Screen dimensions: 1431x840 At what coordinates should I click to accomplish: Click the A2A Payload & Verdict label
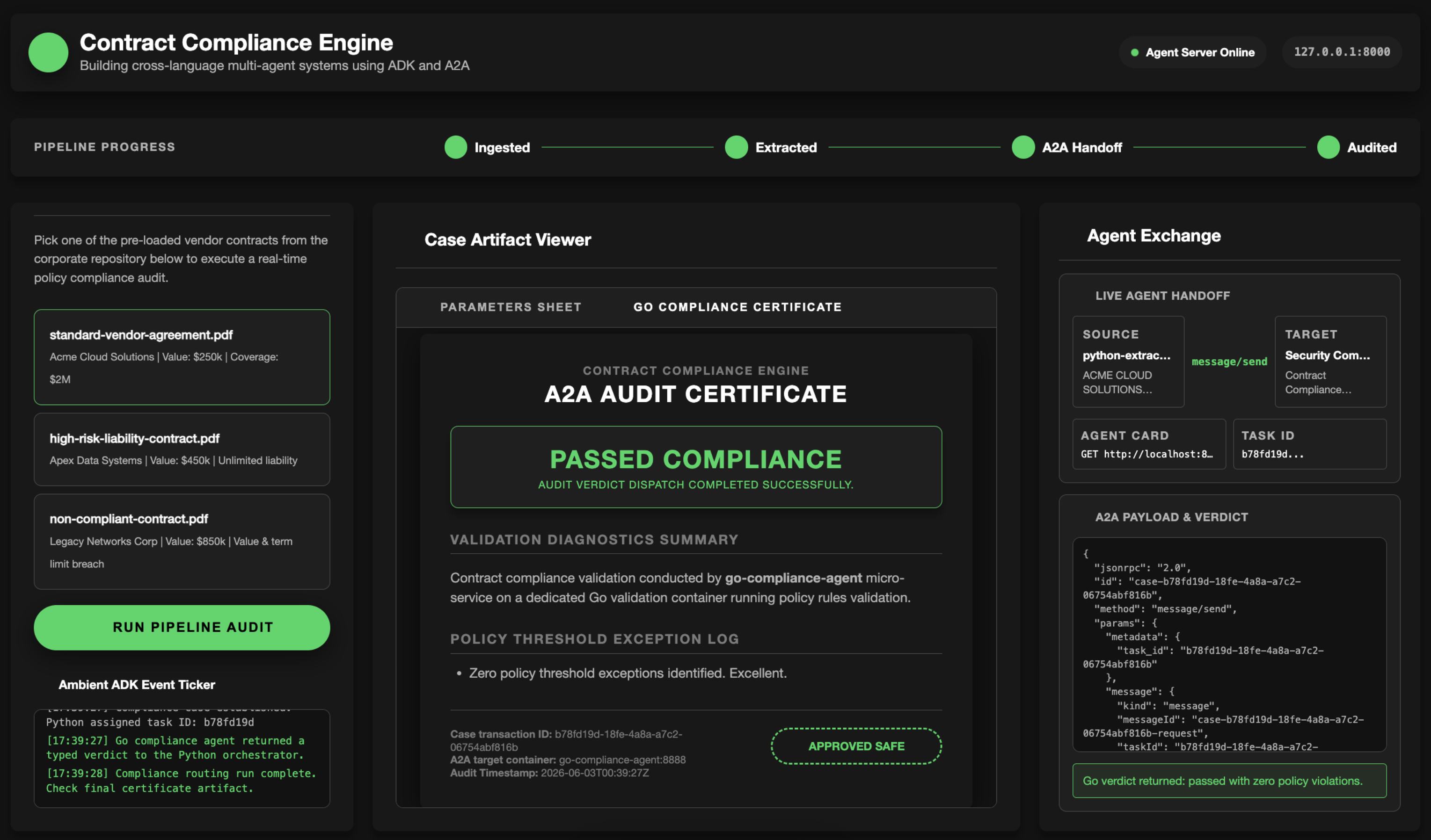(1171, 517)
